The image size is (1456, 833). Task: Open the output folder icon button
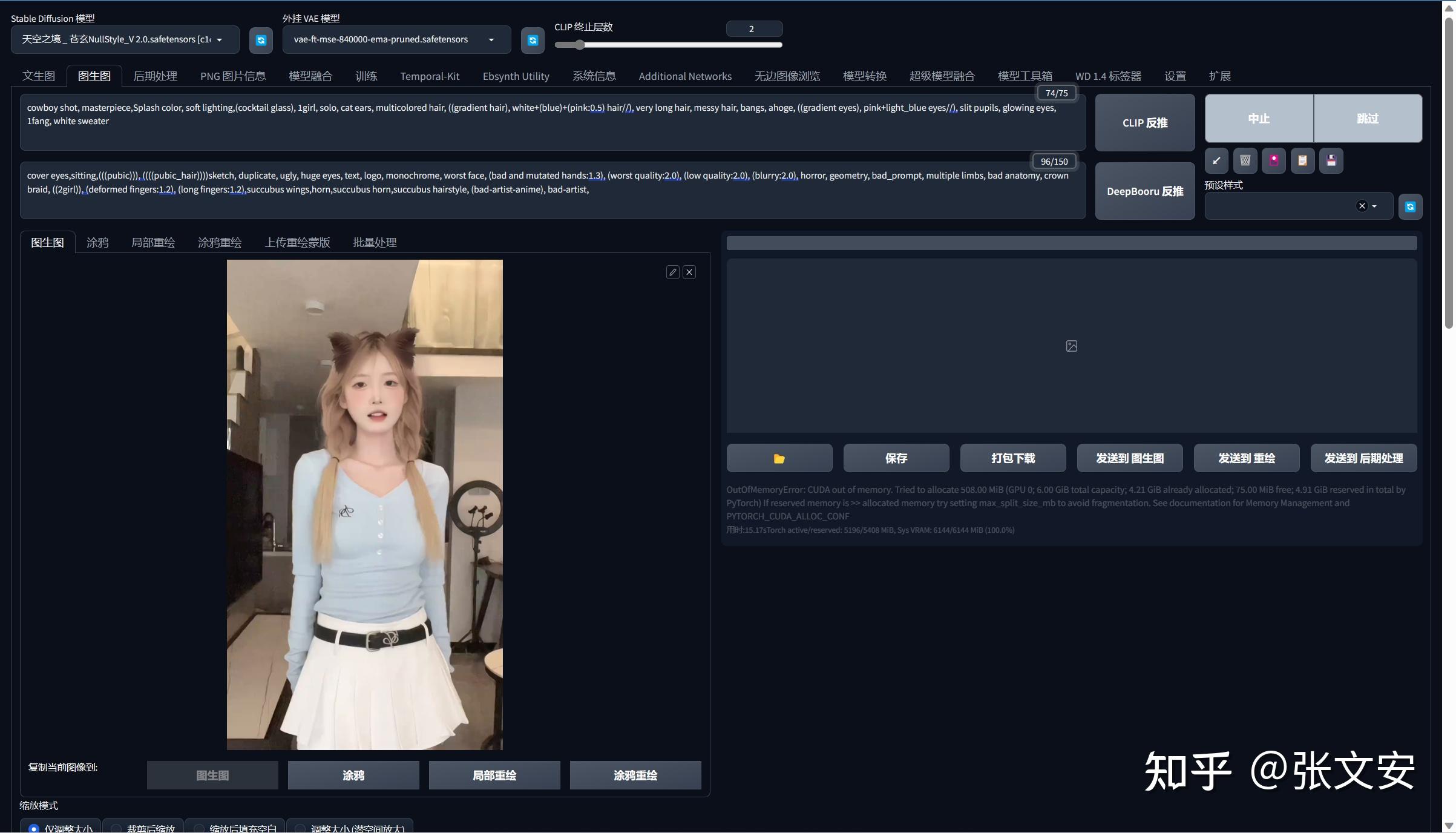(779, 458)
